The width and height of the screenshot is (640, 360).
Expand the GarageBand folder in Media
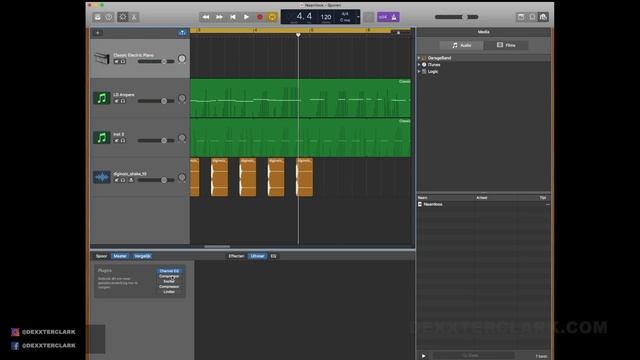[x=419, y=58]
